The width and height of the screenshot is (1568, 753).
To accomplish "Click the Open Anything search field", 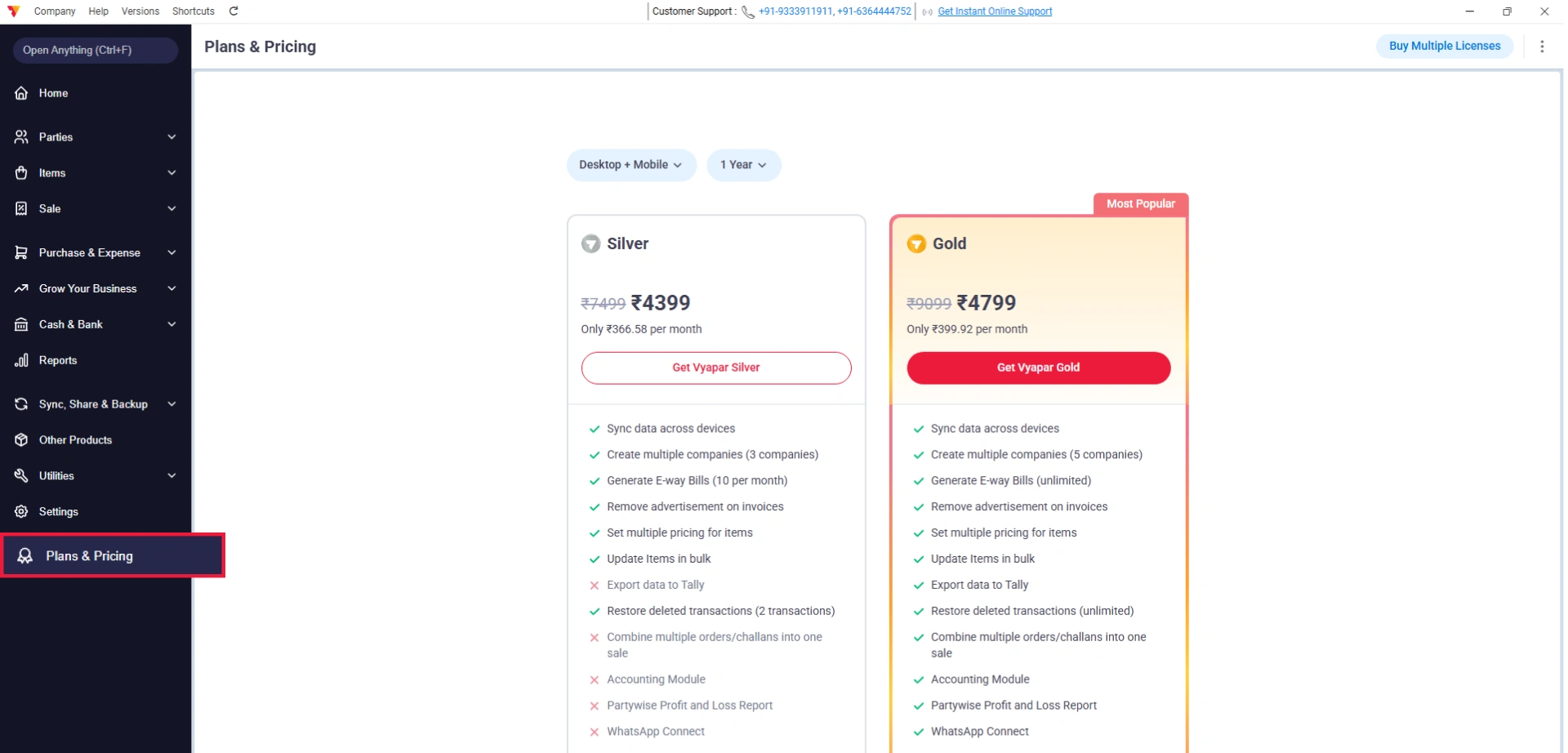I will pyautogui.click(x=96, y=51).
